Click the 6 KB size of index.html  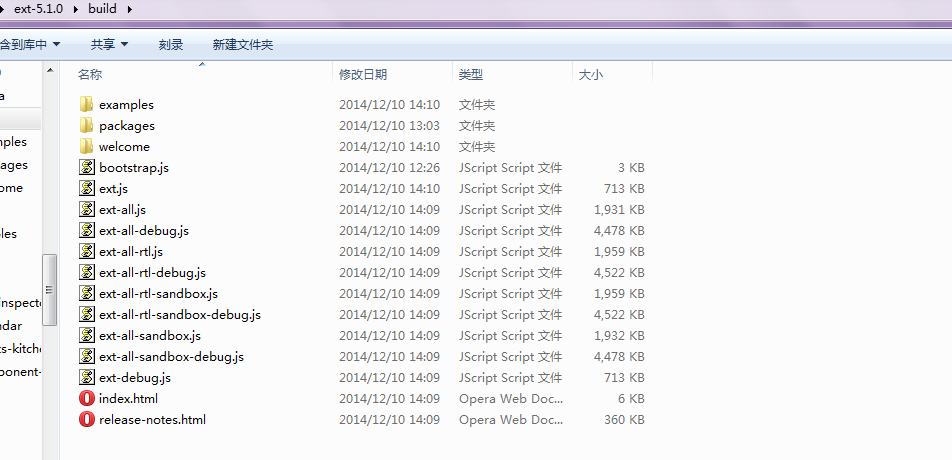[x=631, y=399]
